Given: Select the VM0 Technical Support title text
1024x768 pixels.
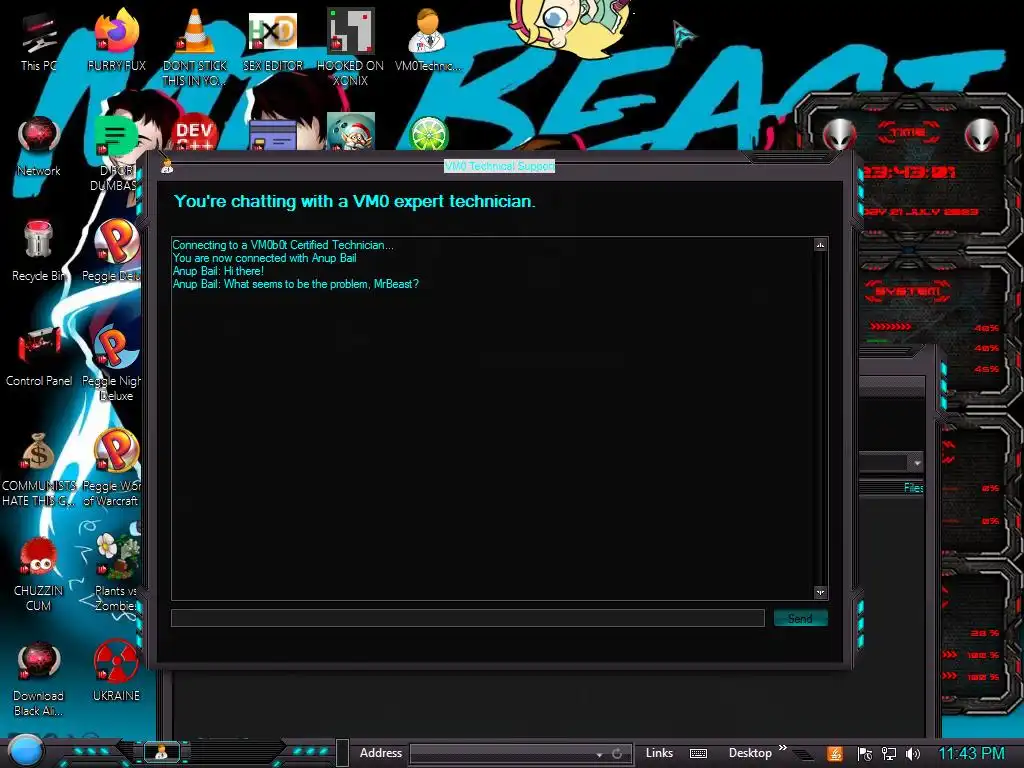Looking at the screenshot, I should 500,167.
